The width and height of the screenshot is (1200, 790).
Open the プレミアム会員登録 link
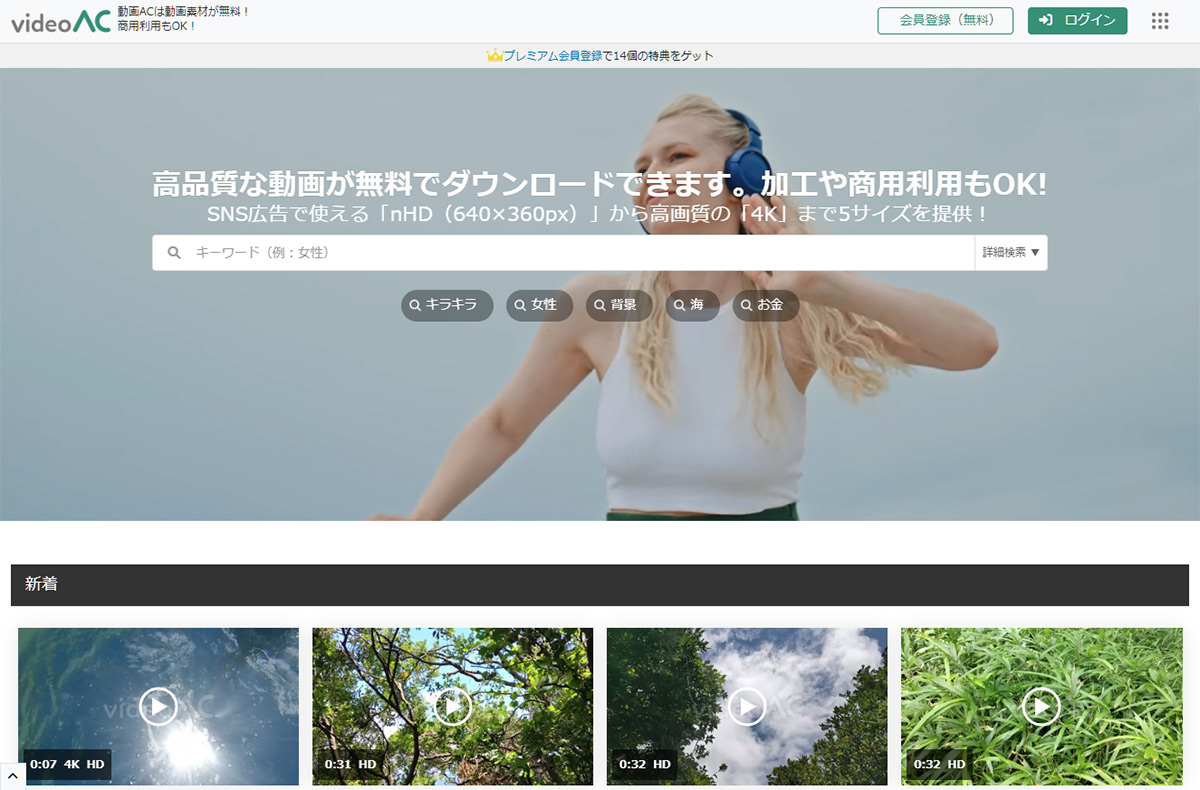click(552, 56)
